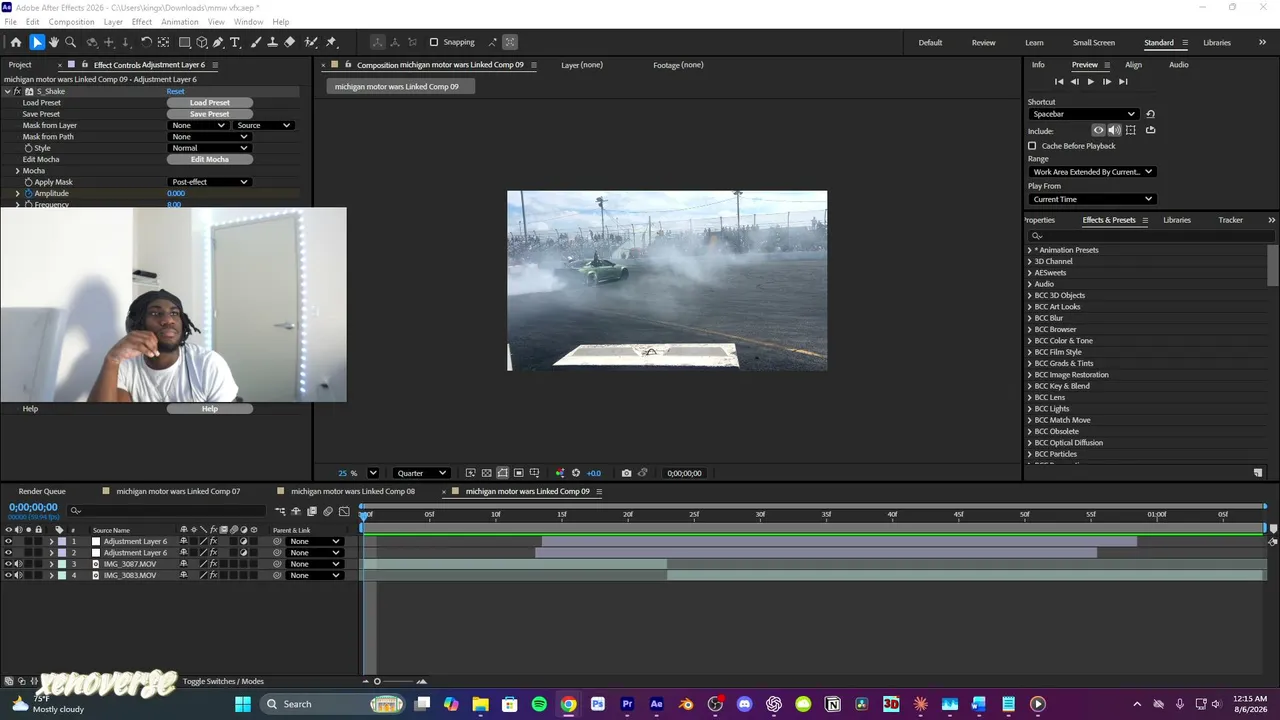Screen dimensions: 1280x720
Task: Select the Eraser tool
Action: pos(289,42)
